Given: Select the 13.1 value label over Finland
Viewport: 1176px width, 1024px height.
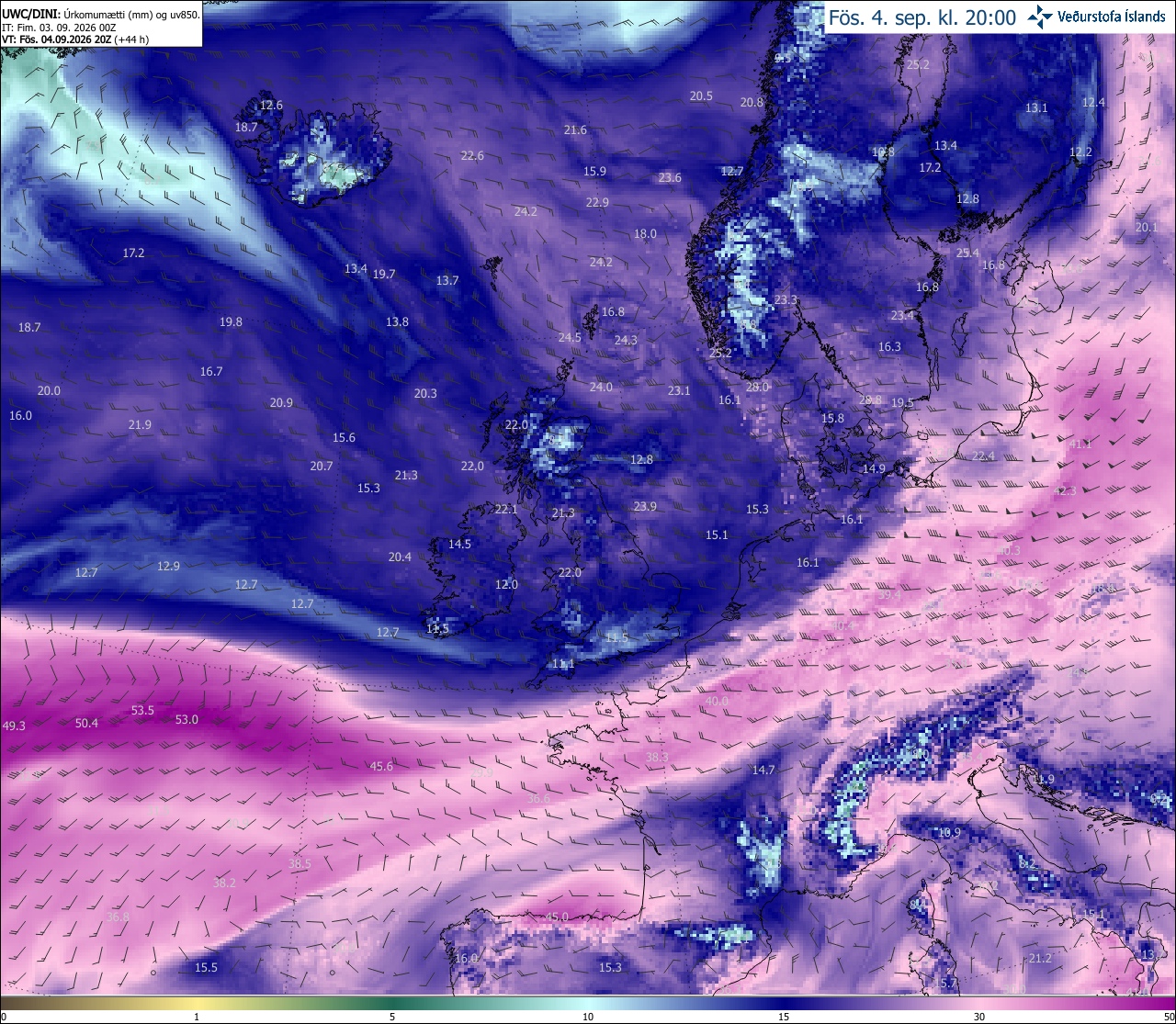Looking at the screenshot, I should pyautogui.click(x=1036, y=107).
